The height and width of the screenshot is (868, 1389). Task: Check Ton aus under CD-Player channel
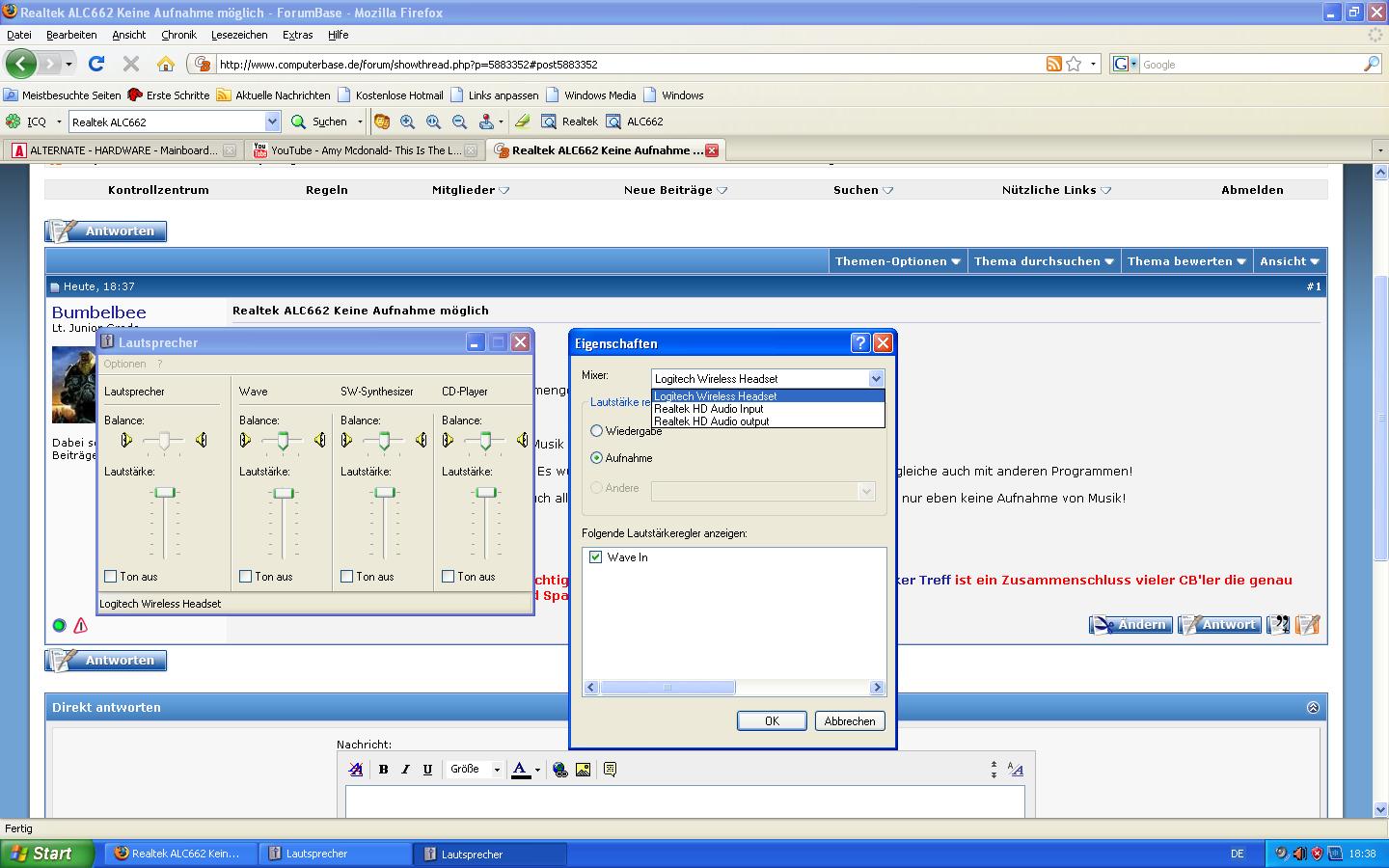[448, 577]
